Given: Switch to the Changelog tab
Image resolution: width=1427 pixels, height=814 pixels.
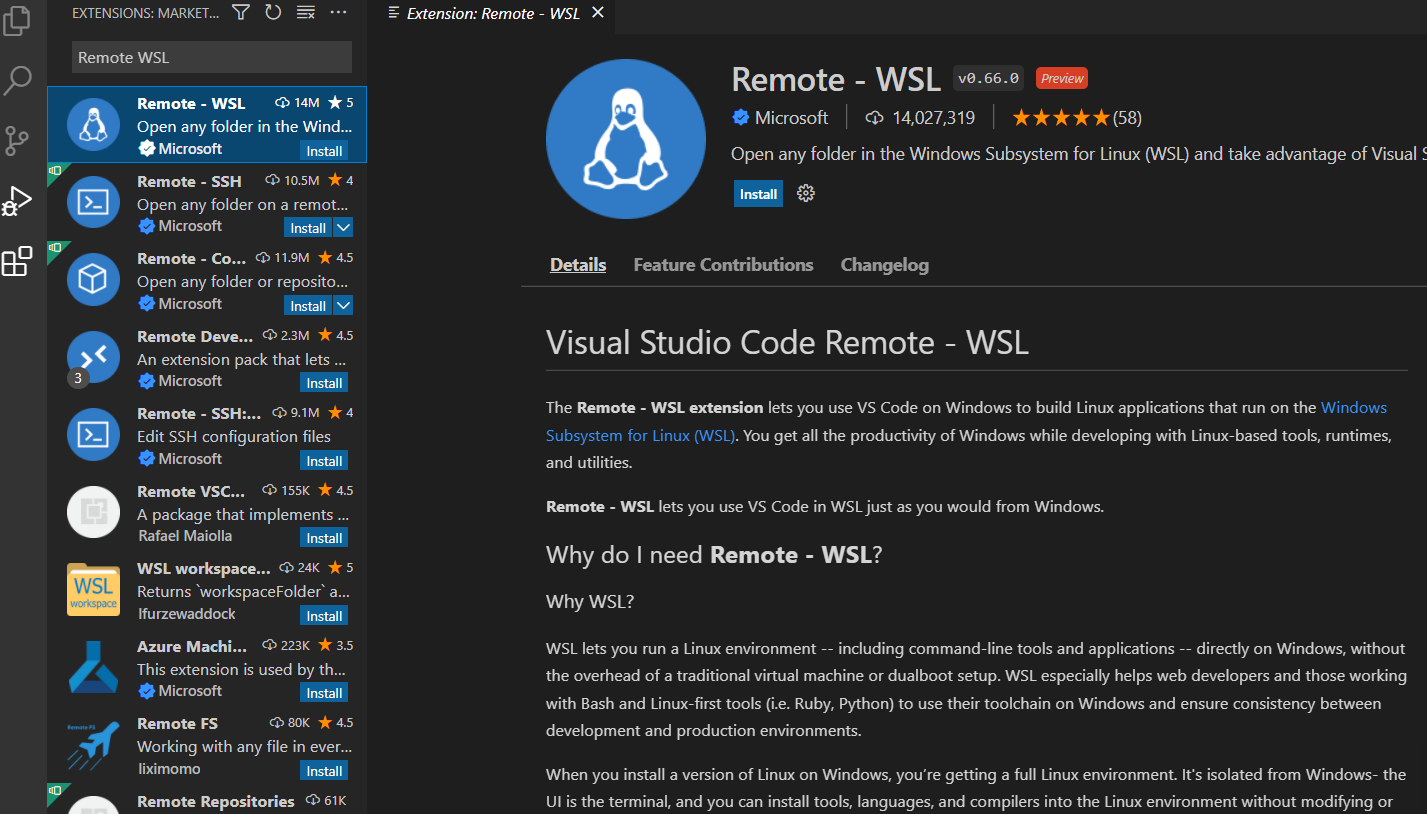Looking at the screenshot, I should [885, 265].
